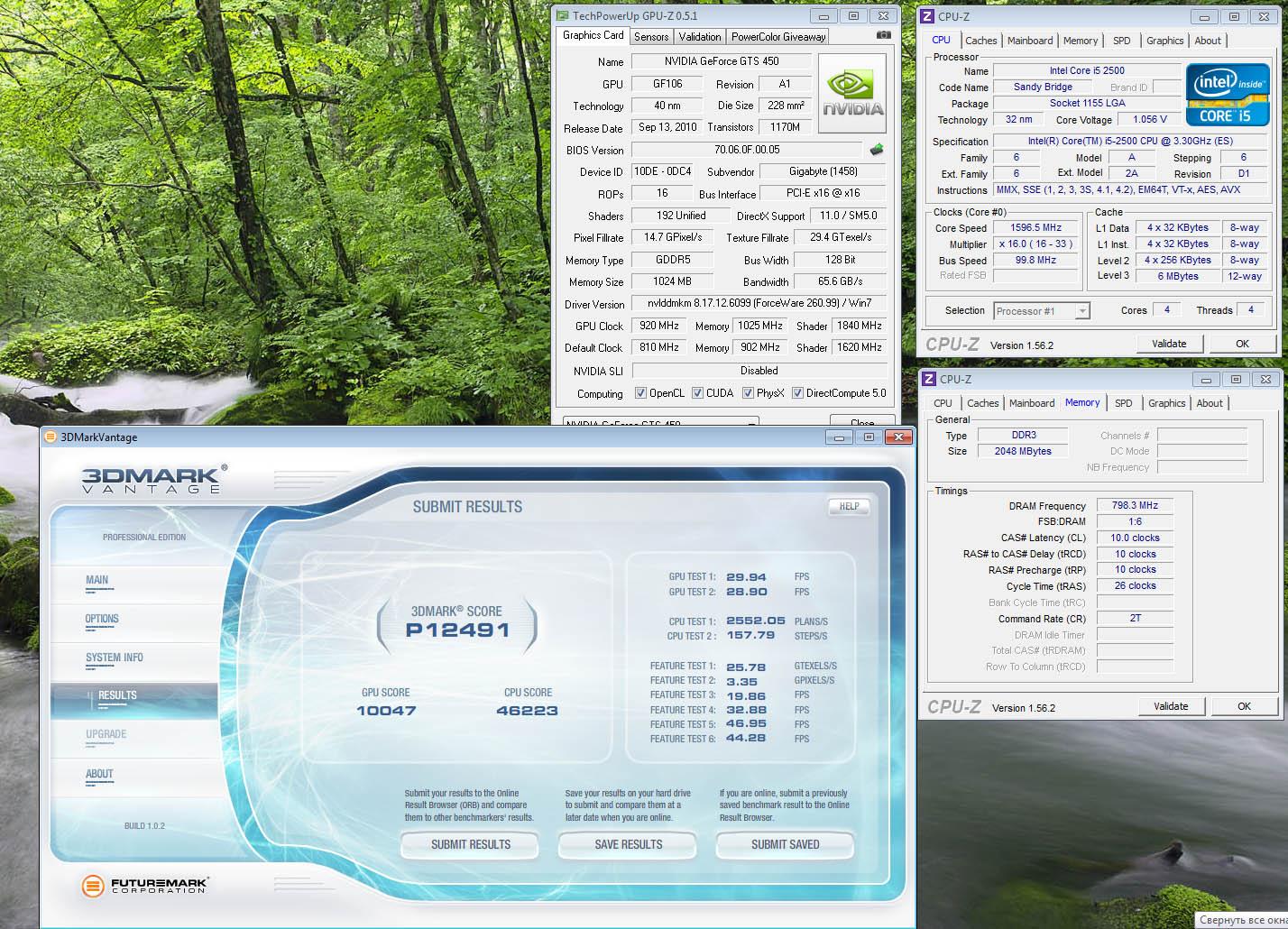Open the PowerColor Giveaway tab

(777, 37)
